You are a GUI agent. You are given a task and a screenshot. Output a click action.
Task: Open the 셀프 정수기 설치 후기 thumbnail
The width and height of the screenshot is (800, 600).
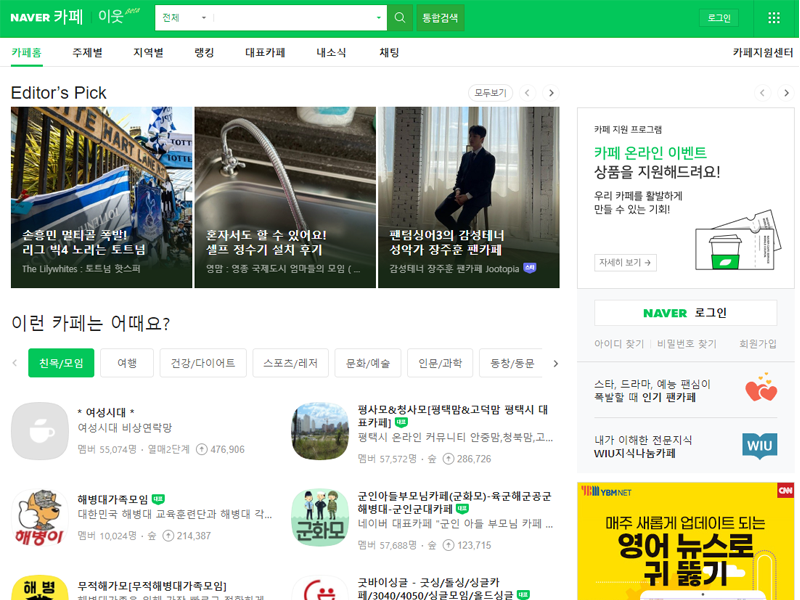[x=285, y=197]
